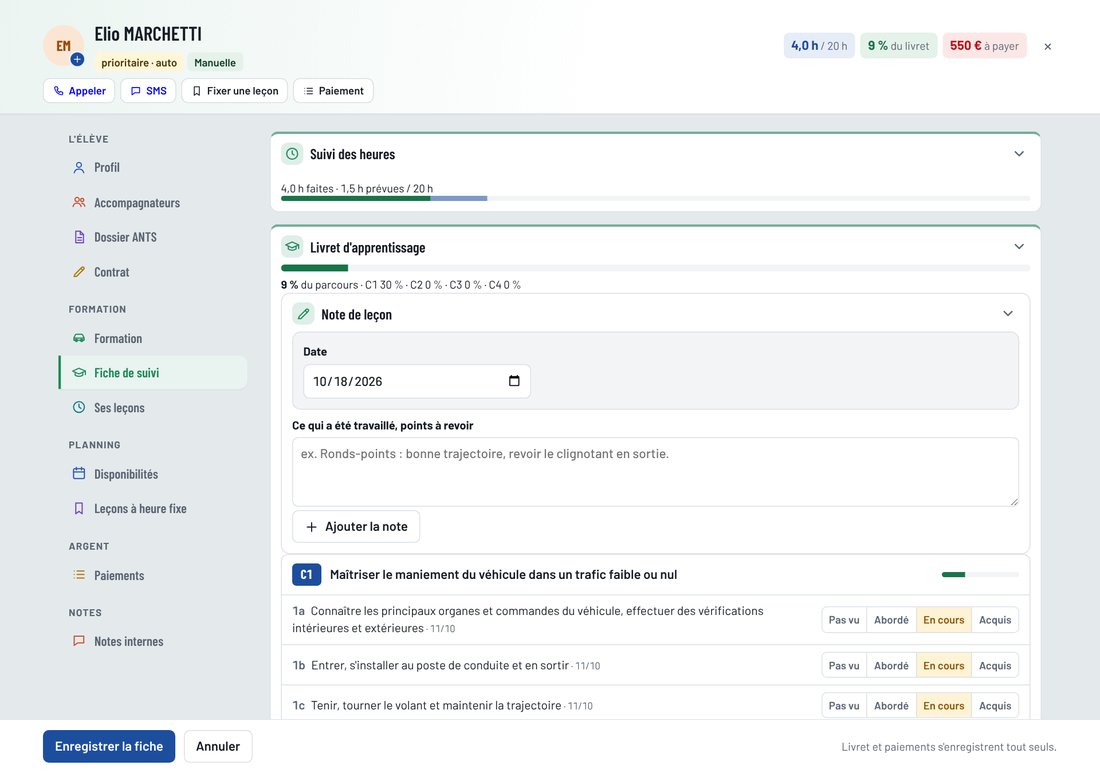The height and width of the screenshot is (773, 1100).
Task: Set skill 1b to Abordé
Action: click(x=891, y=666)
